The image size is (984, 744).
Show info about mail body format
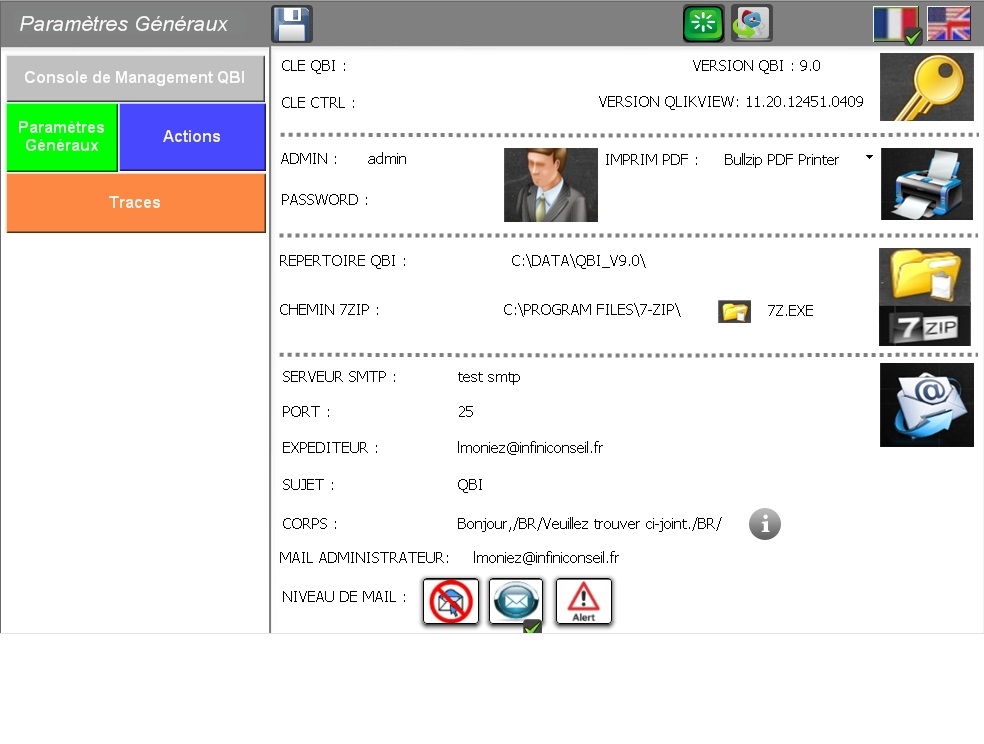[x=764, y=524]
